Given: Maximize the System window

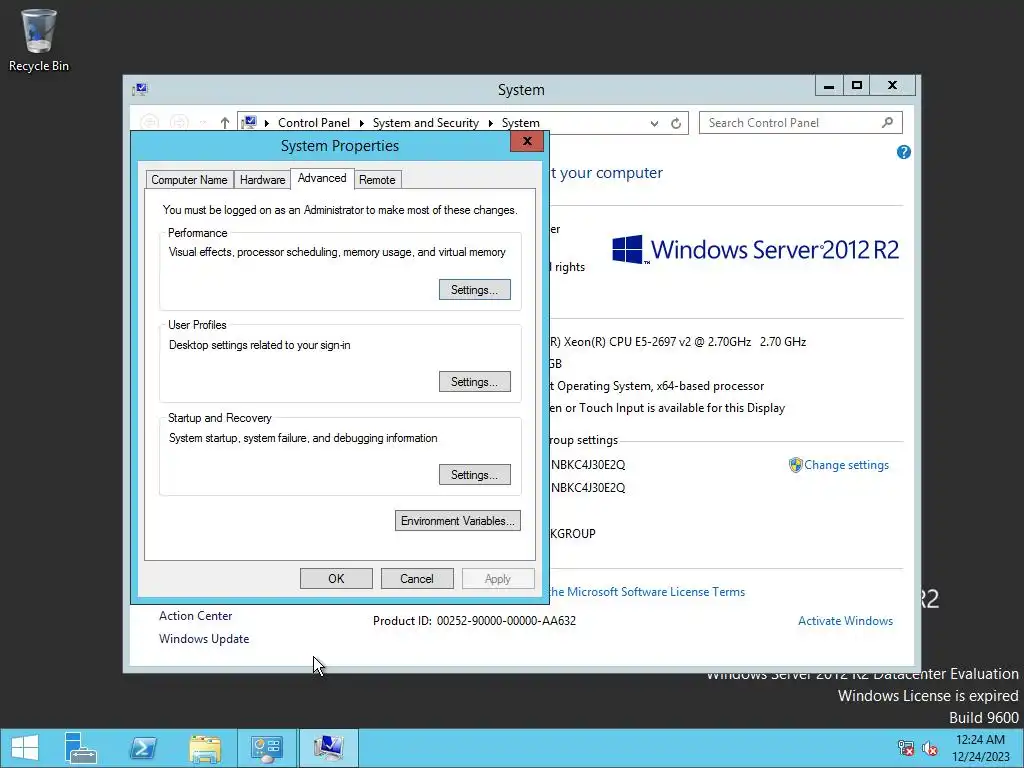Looking at the screenshot, I should coord(857,86).
